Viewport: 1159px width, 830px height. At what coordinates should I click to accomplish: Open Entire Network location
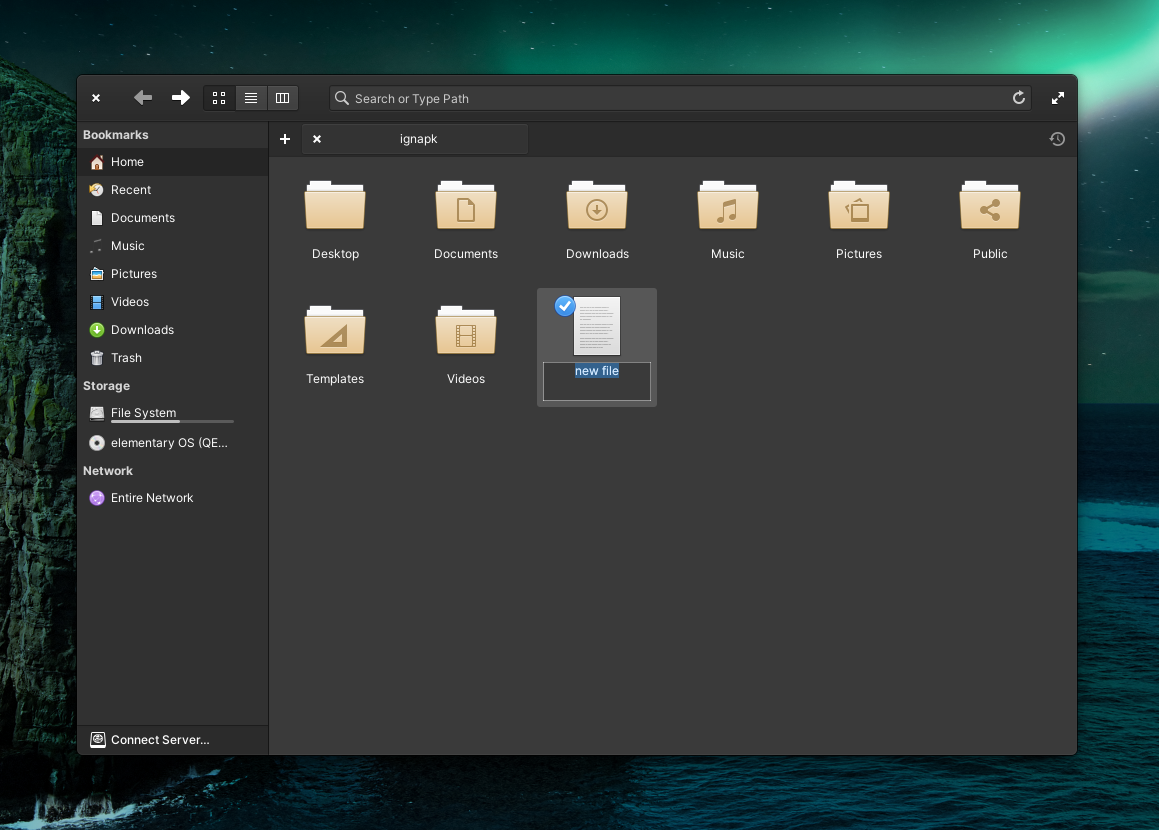pos(152,498)
